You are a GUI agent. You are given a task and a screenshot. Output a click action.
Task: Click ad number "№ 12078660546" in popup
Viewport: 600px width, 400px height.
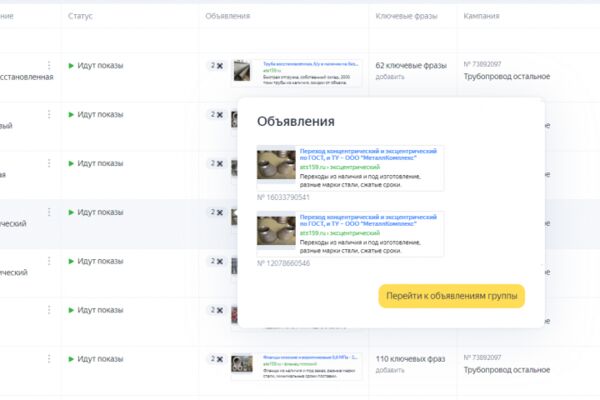coord(283,263)
